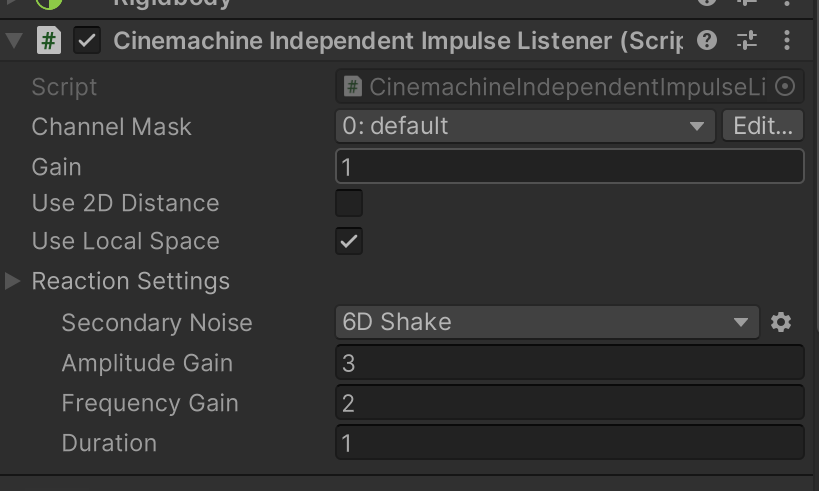Click the C# script icon in header

48,41
